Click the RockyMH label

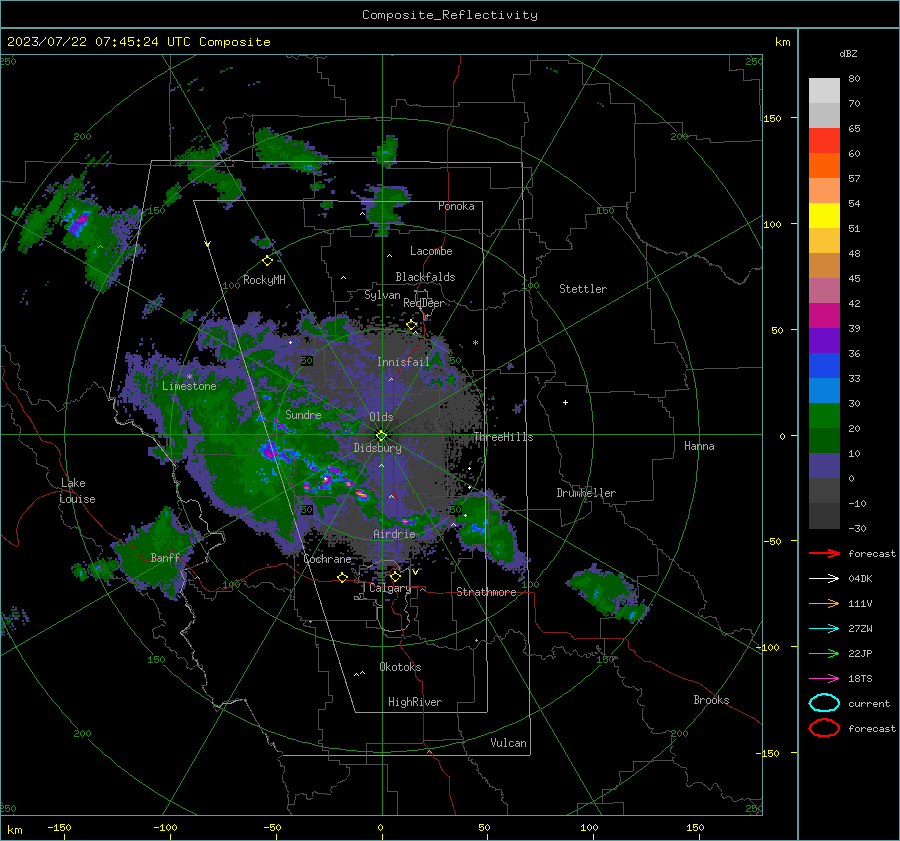(264, 280)
